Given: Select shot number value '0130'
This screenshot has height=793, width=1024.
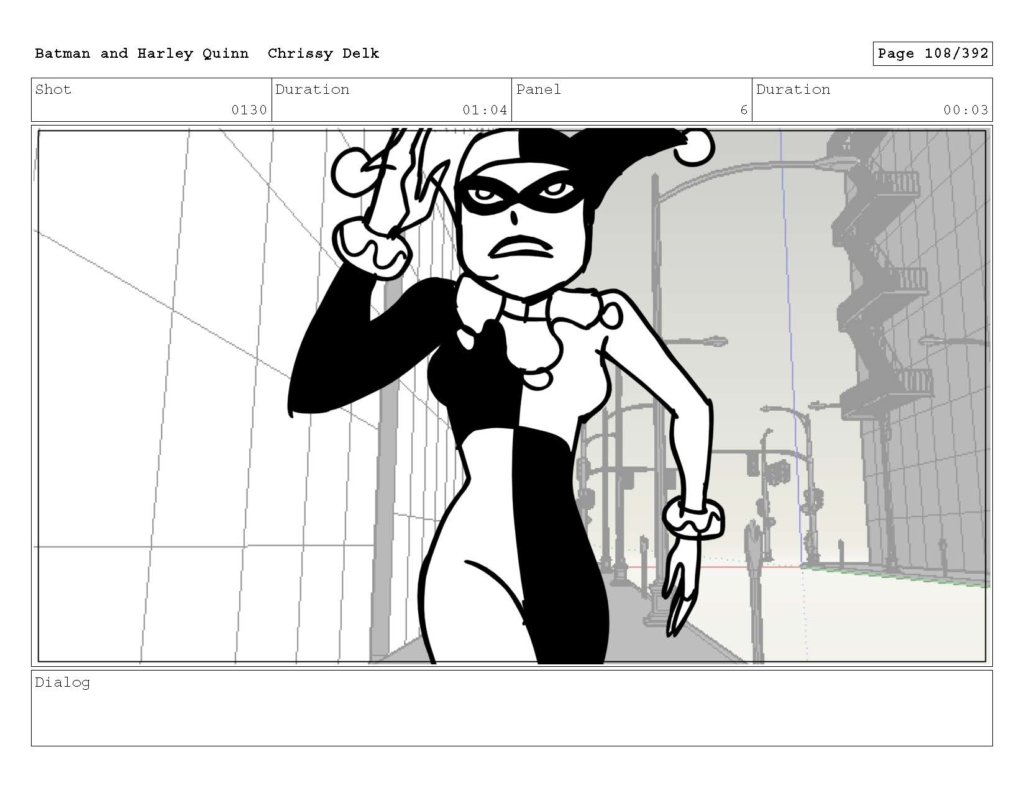Looking at the screenshot, I should [x=249, y=110].
